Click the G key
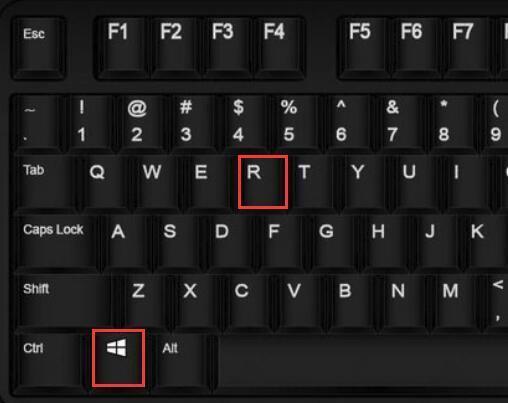The width and height of the screenshot is (508, 403). (x=335, y=242)
